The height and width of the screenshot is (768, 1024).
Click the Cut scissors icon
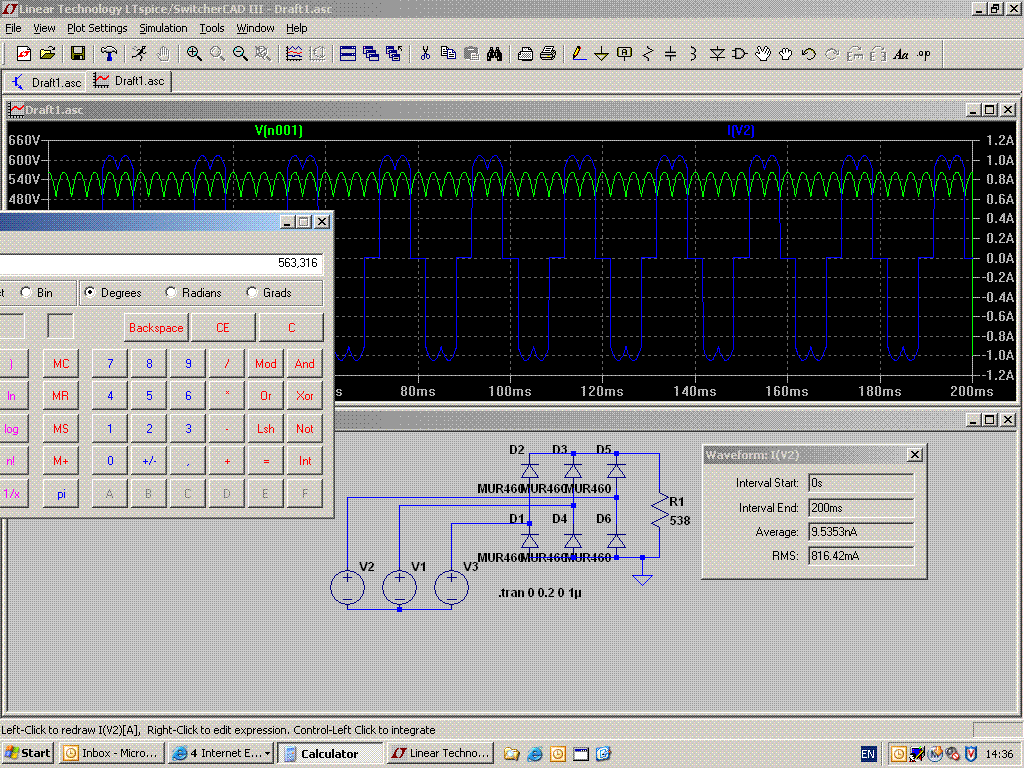click(x=425, y=54)
